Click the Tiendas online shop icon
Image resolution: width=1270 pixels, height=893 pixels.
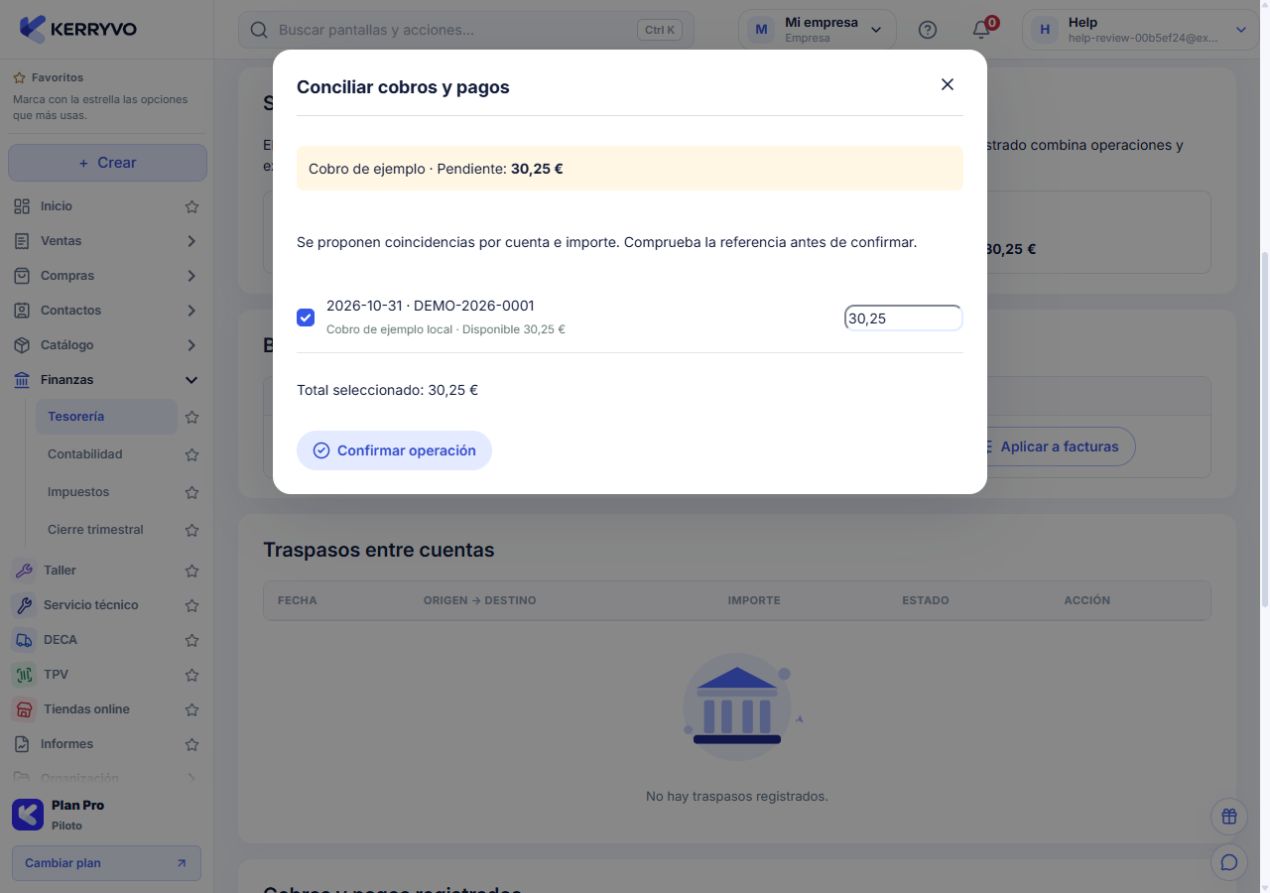click(x=23, y=709)
